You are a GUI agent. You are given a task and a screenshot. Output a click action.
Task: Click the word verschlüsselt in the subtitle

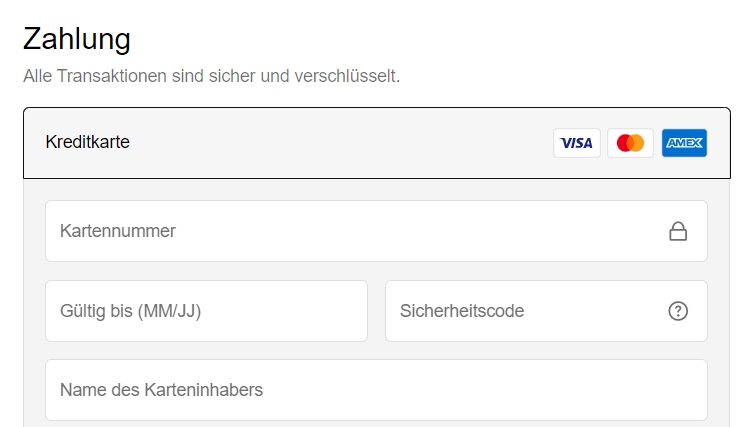(x=347, y=76)
